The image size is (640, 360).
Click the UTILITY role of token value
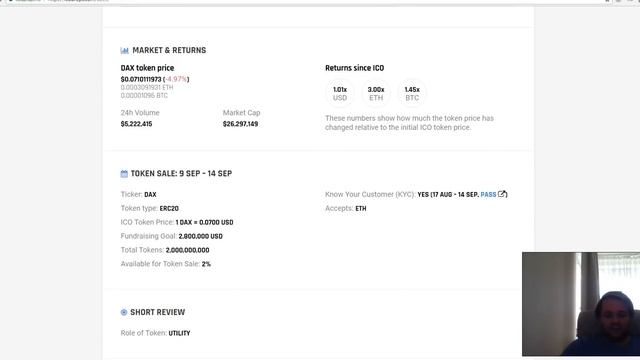coord(179,333)
